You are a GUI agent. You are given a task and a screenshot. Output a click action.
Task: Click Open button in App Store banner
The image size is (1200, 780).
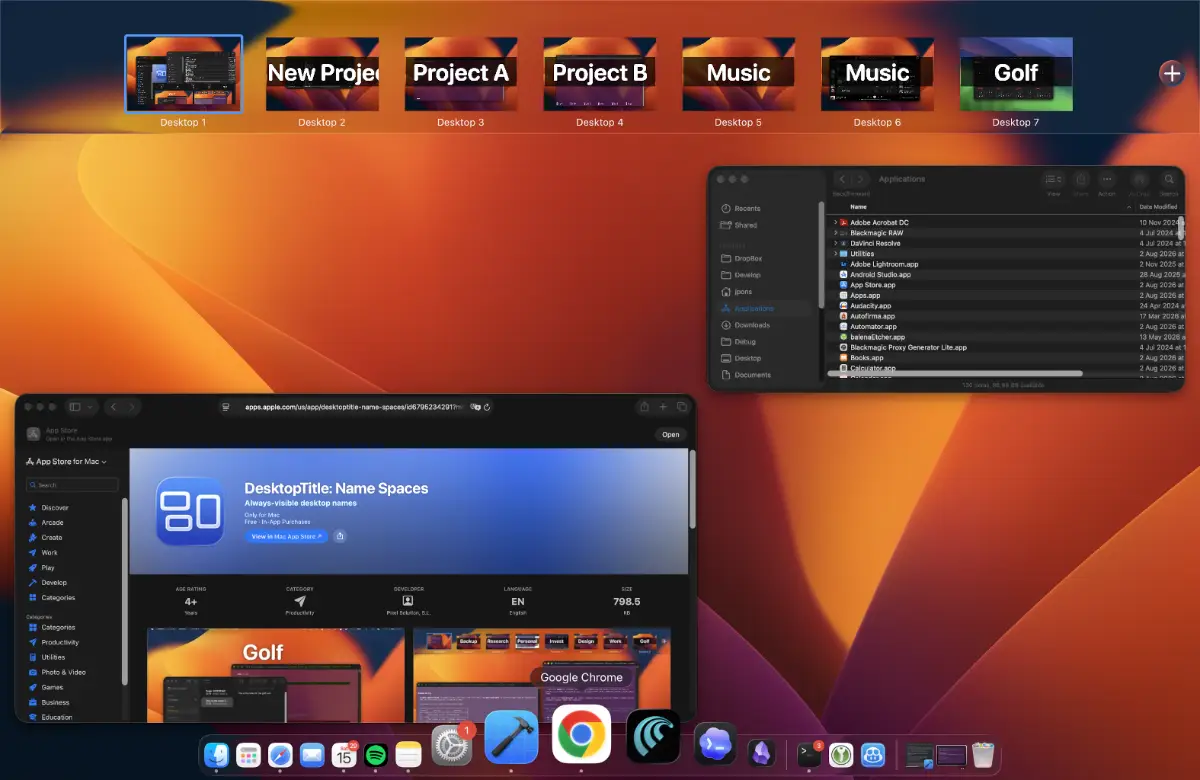tap(670, 434)
